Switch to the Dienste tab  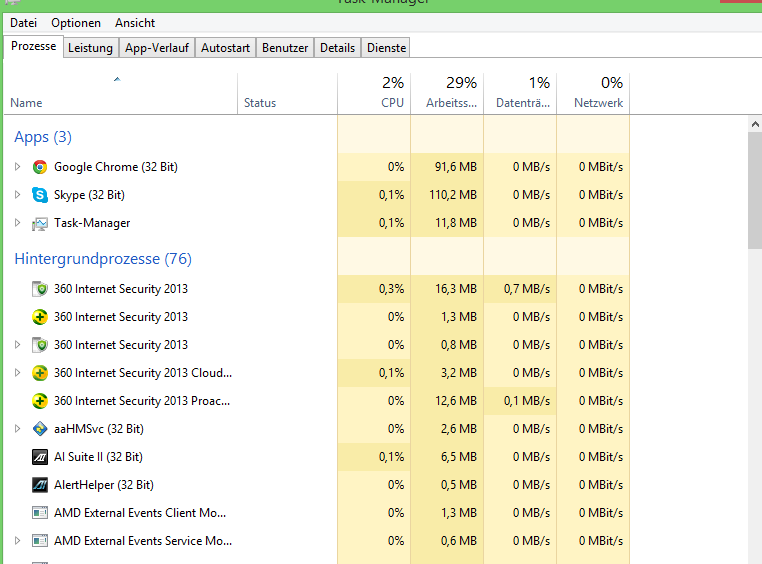[386, 48]
